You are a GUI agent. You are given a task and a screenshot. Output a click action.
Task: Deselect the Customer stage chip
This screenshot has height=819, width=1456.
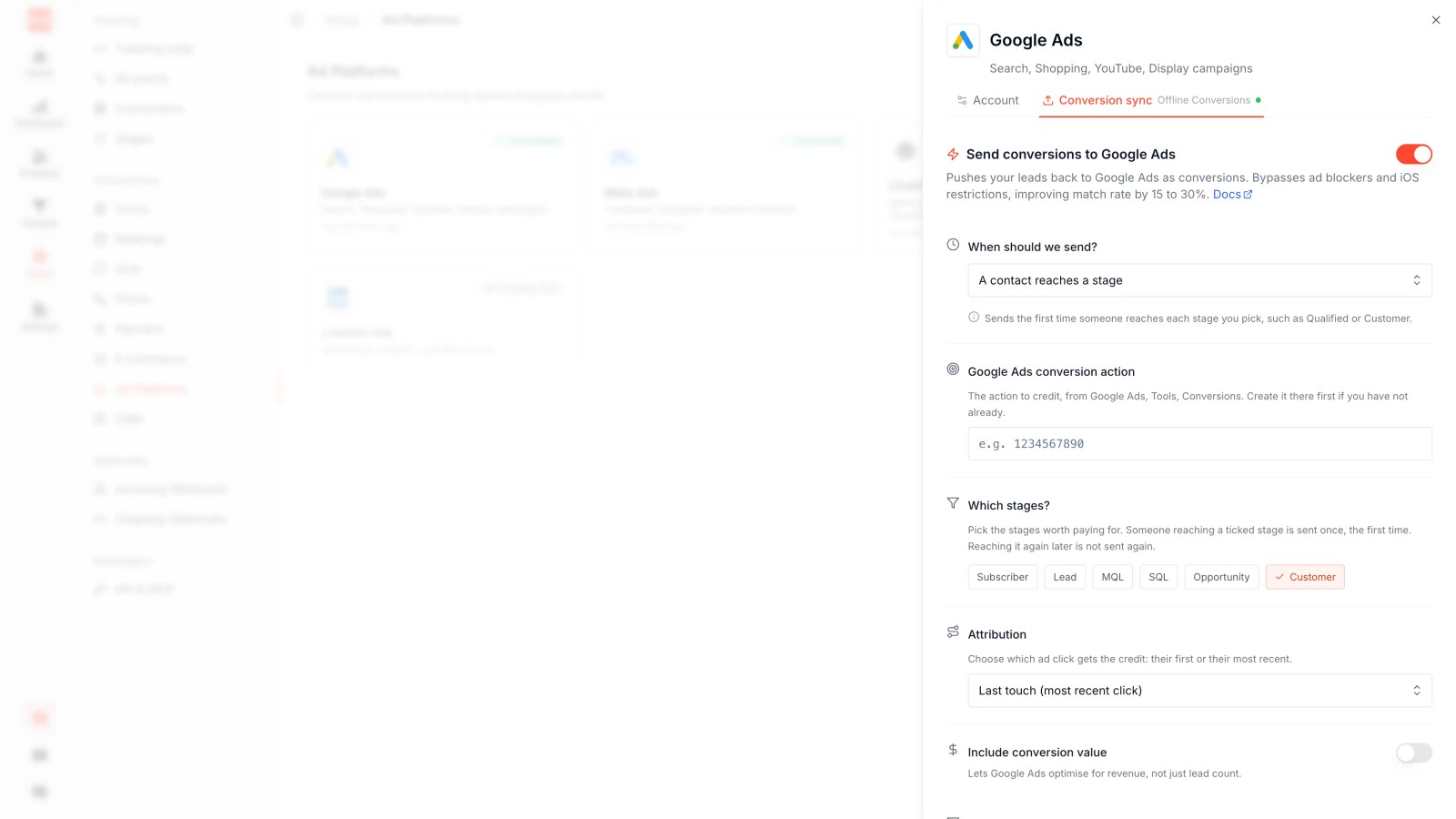[1305, 577]
